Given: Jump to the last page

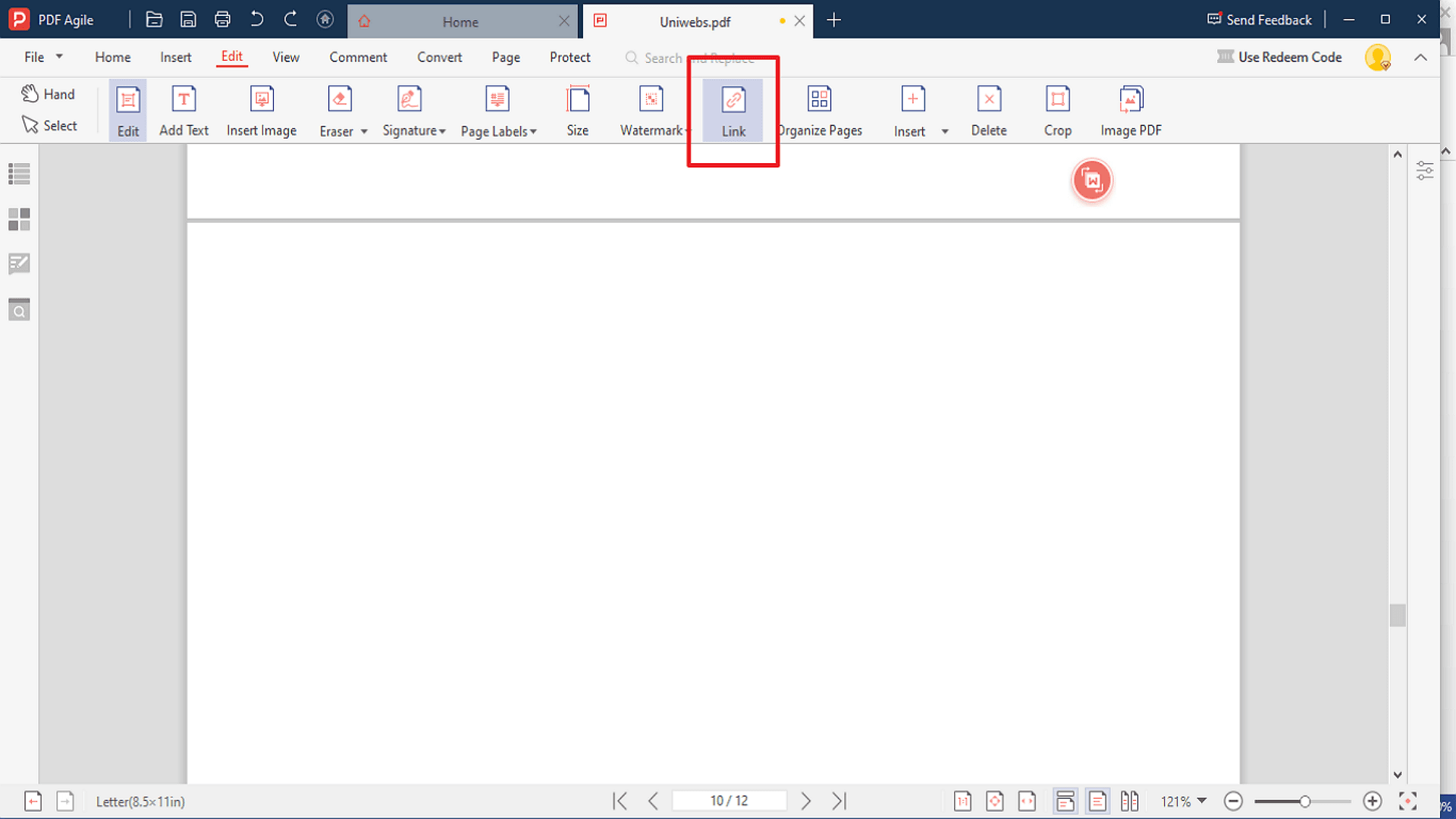Looking at the screenshot, I should [839, 801].
